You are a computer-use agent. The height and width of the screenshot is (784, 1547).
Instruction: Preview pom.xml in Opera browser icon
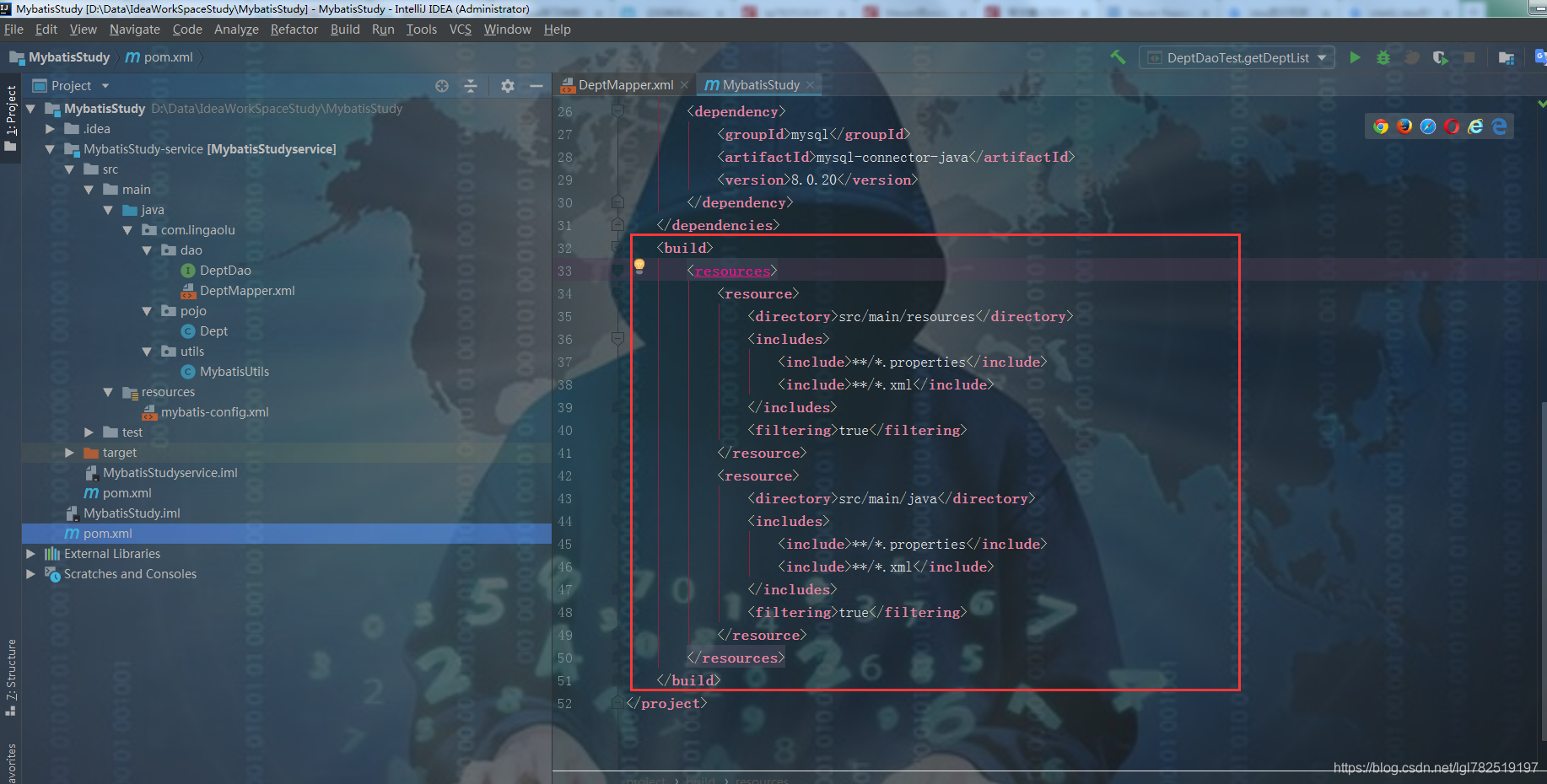tap(1452, 126)
